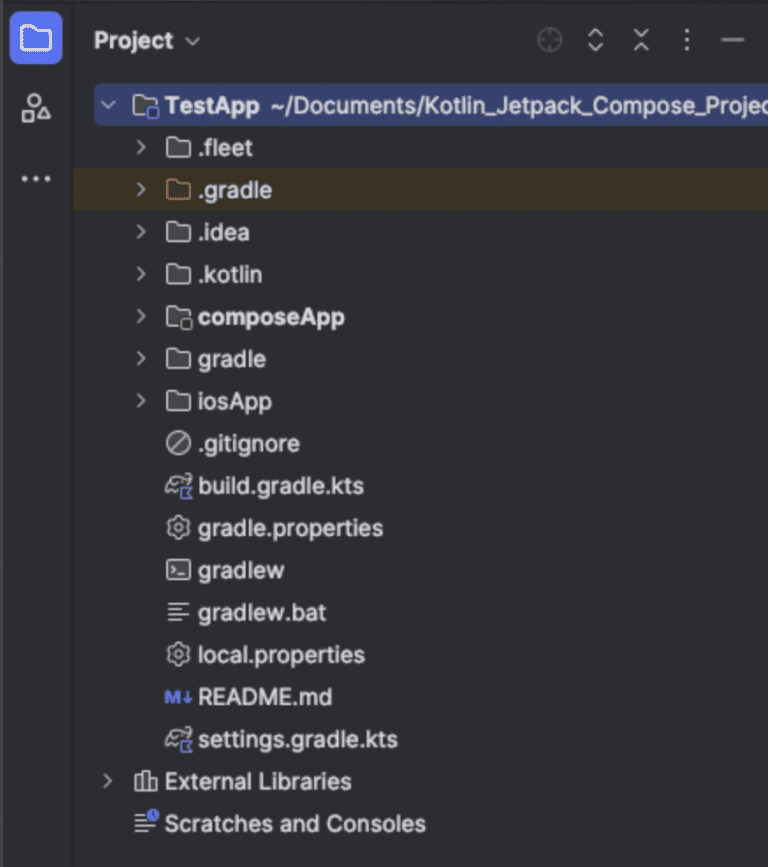Viewport: 768px width, 867px height.
Task: Click the Expand All icon in toolbar
Action: click(x=595, y=40)
